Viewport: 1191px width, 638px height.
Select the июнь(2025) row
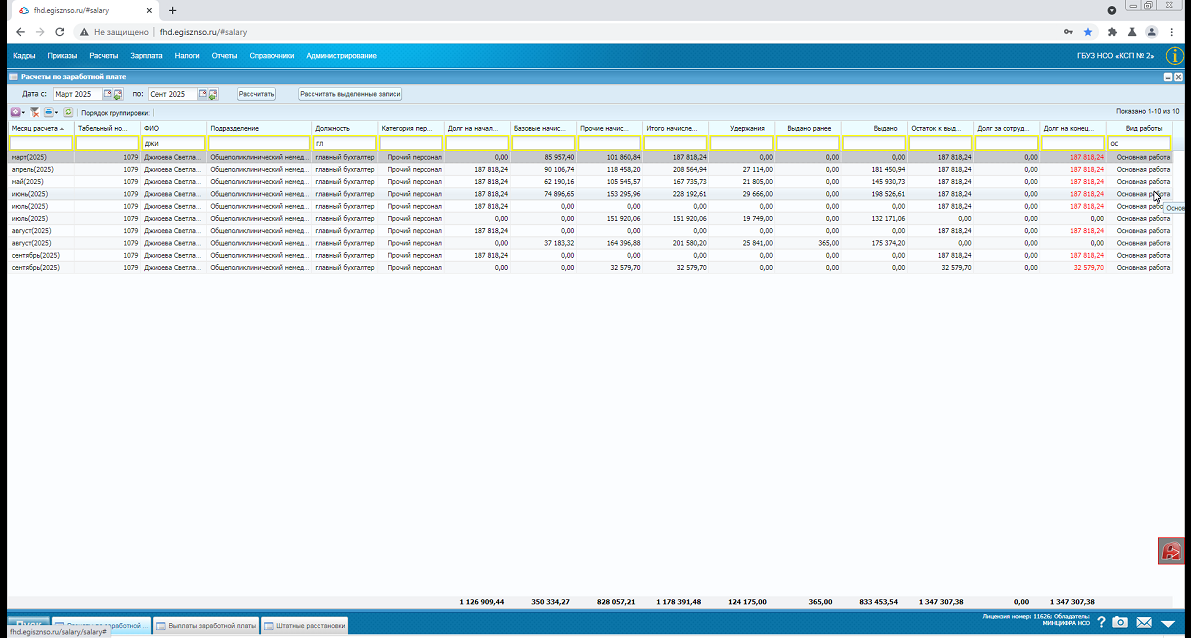coord(589,194)
